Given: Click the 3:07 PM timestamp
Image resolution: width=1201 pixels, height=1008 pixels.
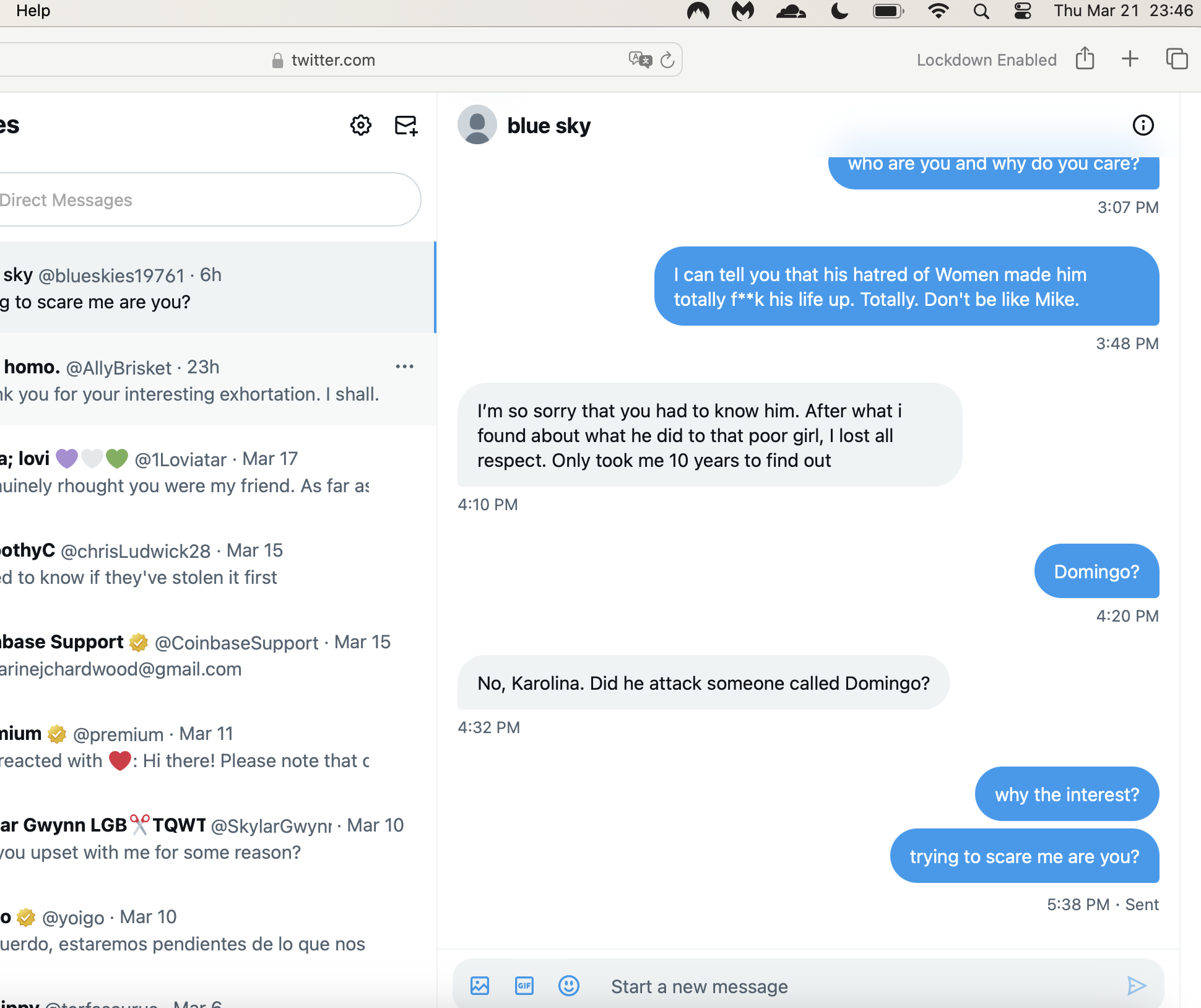Looking at the screenshot, I should 1128,207.
